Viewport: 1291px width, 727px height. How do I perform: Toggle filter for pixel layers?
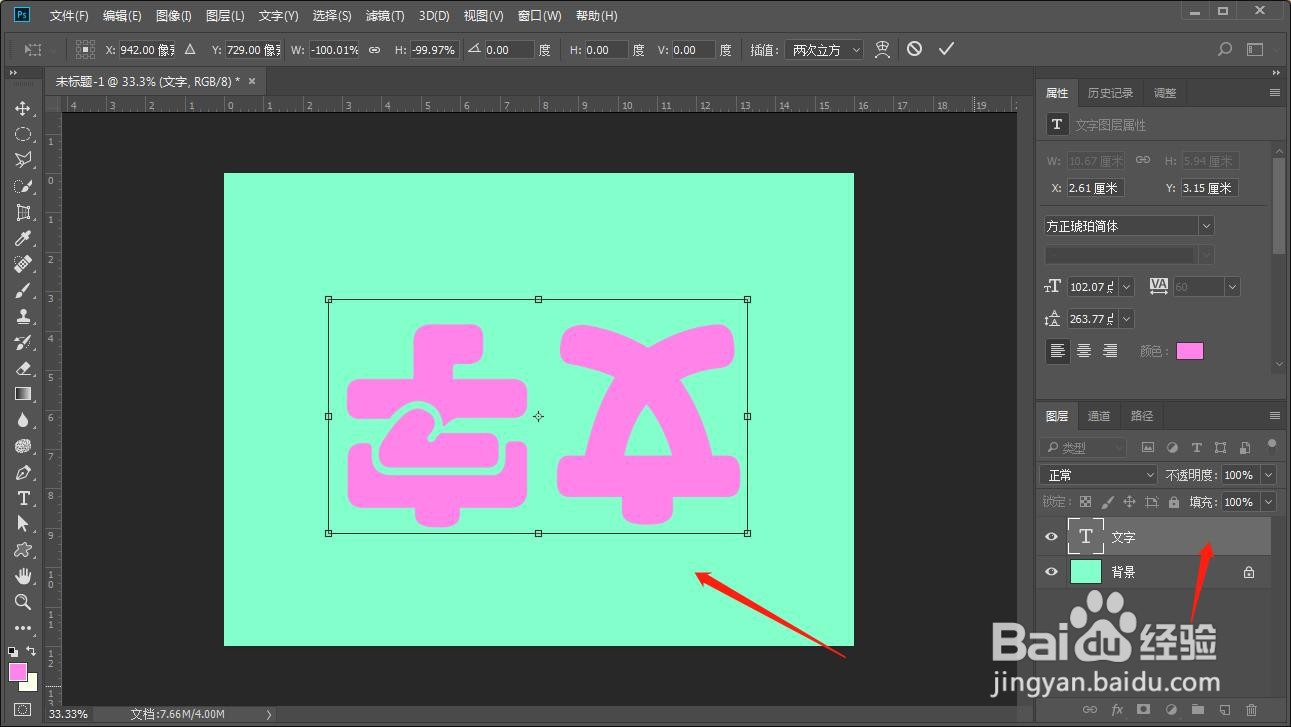[1148, 447]
